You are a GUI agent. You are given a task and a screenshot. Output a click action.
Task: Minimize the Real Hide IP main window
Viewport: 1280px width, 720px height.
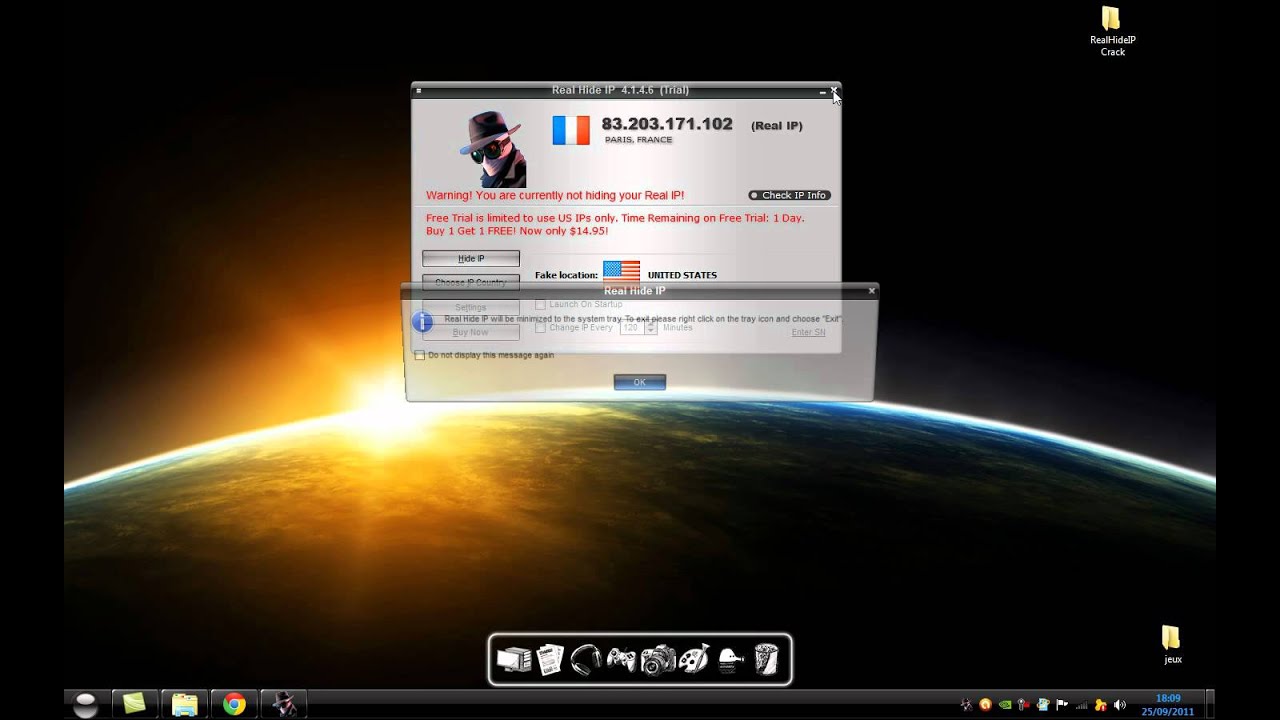pyautogui.click(x=822, y=92)
